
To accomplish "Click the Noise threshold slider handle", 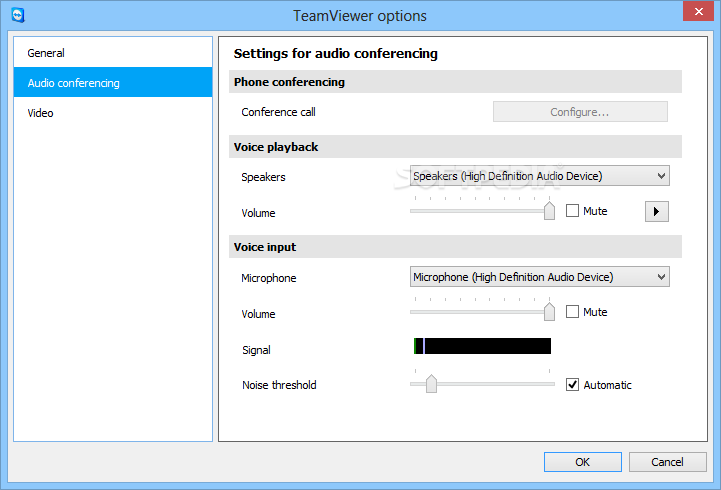I will point(431,384).
